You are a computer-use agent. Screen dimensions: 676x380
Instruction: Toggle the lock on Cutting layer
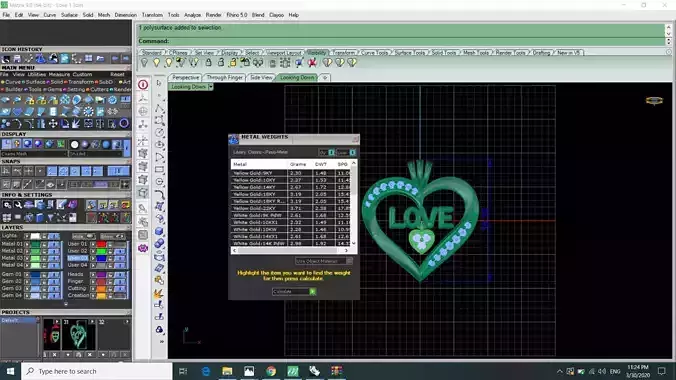click(110, 288)
